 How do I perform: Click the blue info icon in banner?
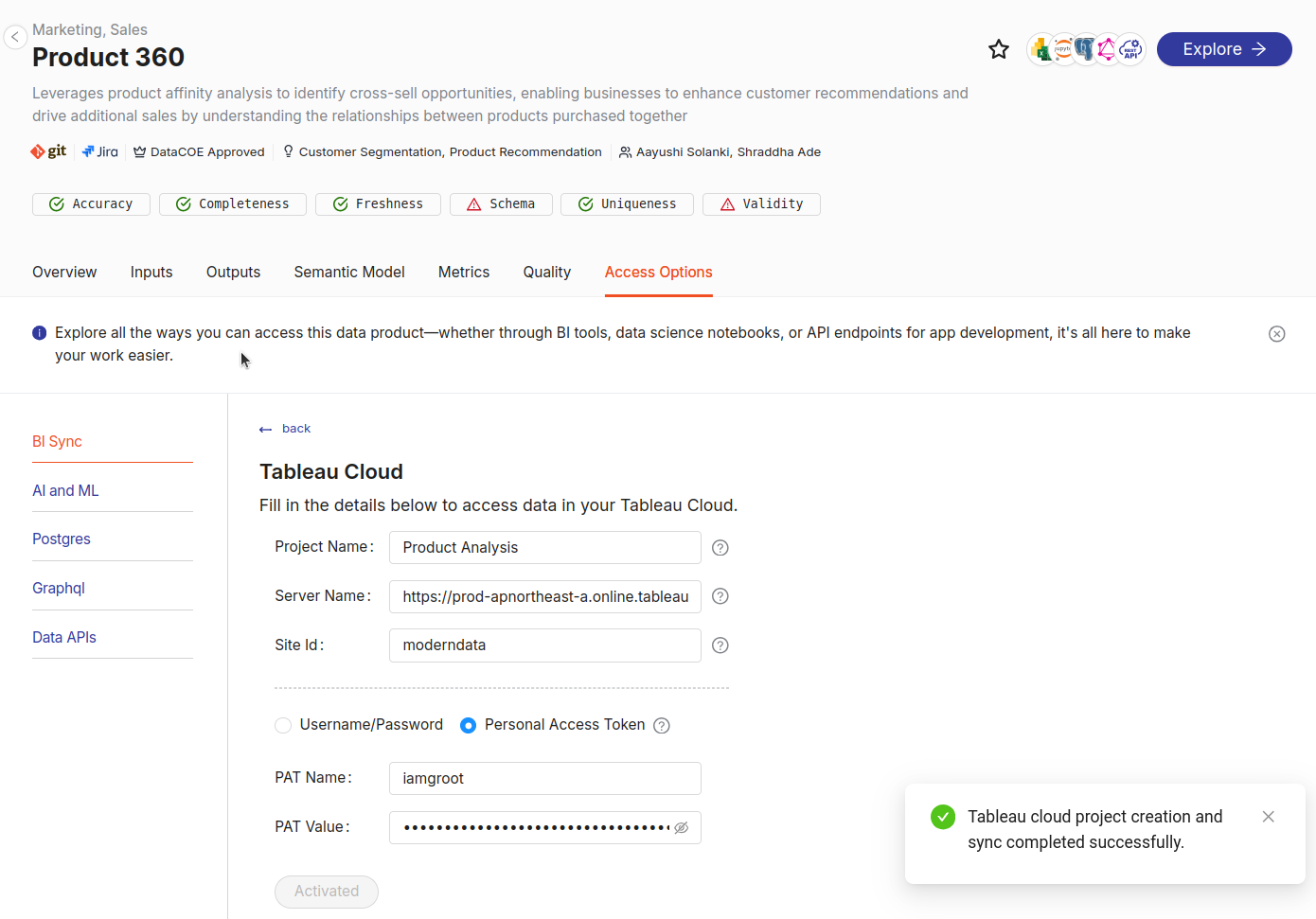(x=39, y=333)
